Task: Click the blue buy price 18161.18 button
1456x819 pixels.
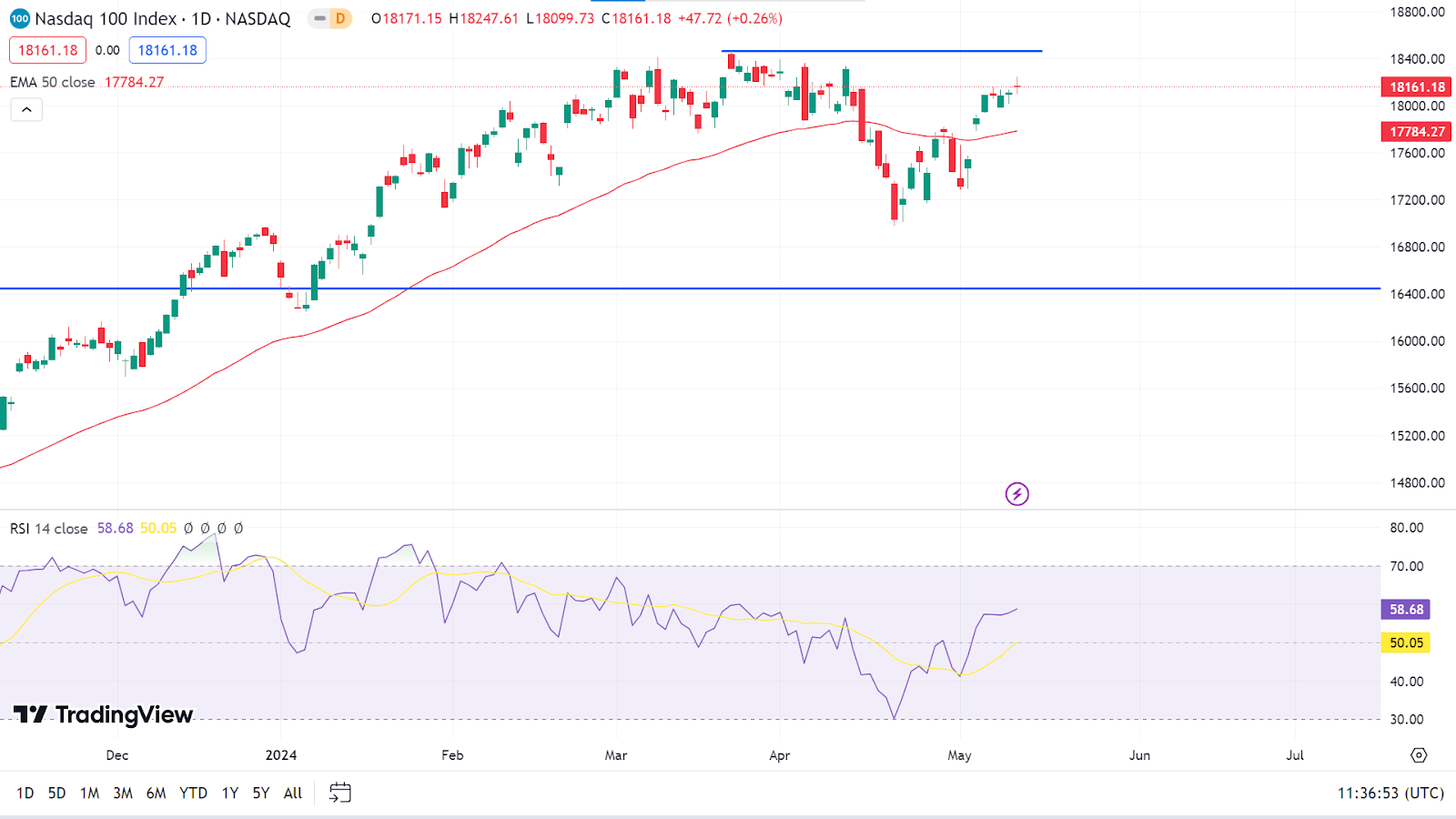Action: click(x=167, y=50)
